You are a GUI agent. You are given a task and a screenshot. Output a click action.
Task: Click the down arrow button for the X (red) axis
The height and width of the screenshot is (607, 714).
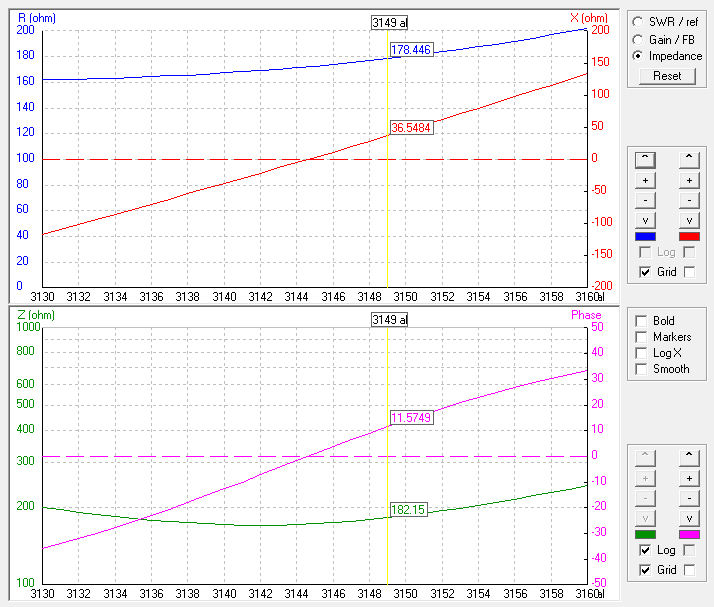689,220
